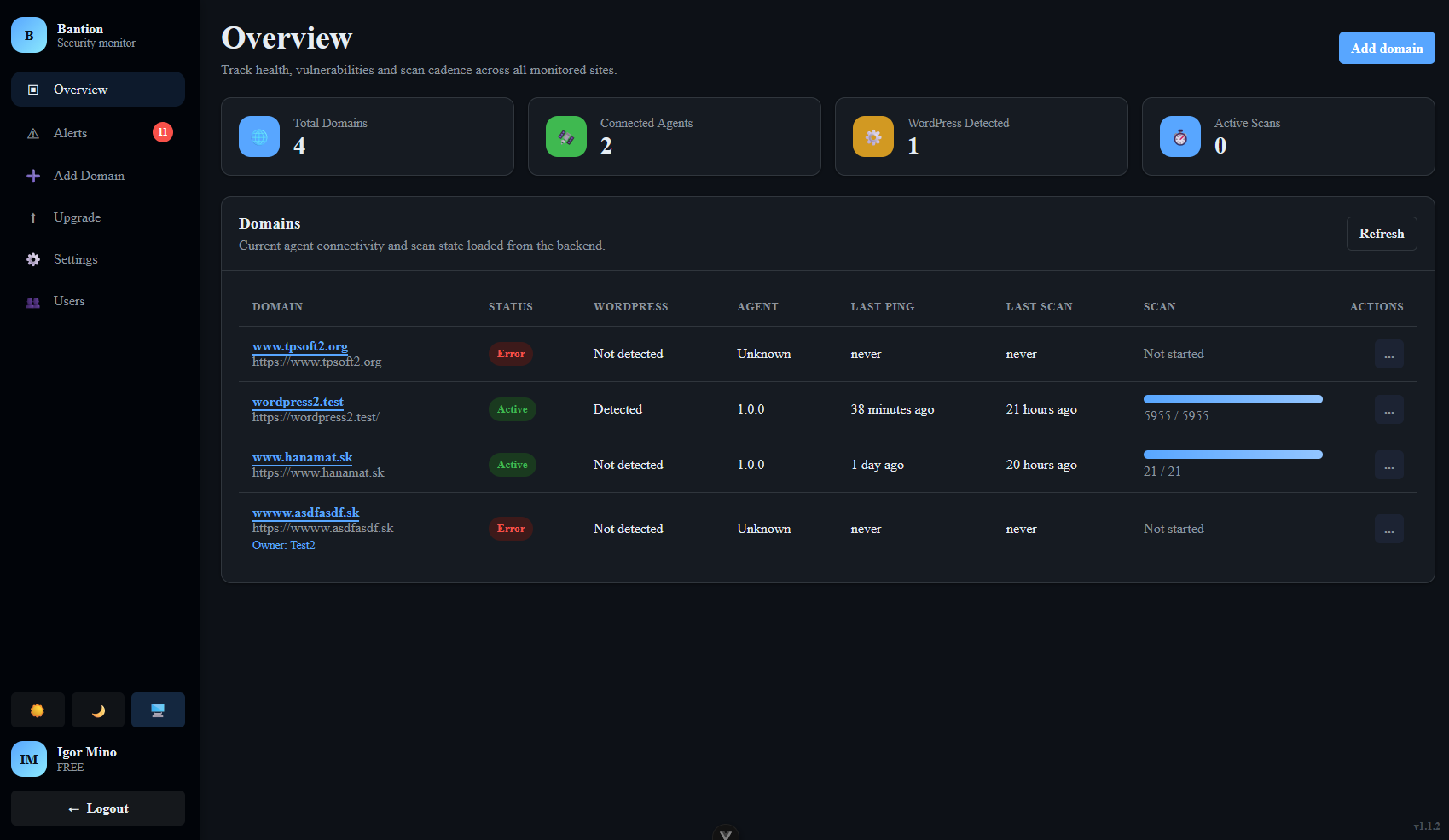
Task: Open the www.hanamat.sk domain link
Action: (303, 457)
